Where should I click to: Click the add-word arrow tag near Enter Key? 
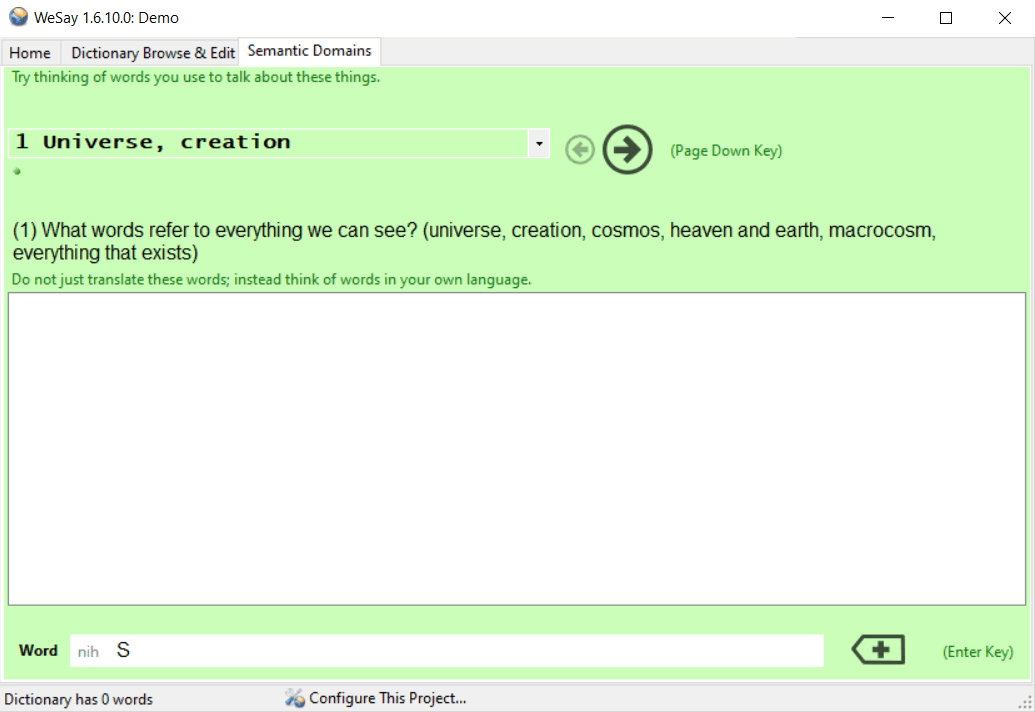876,649
